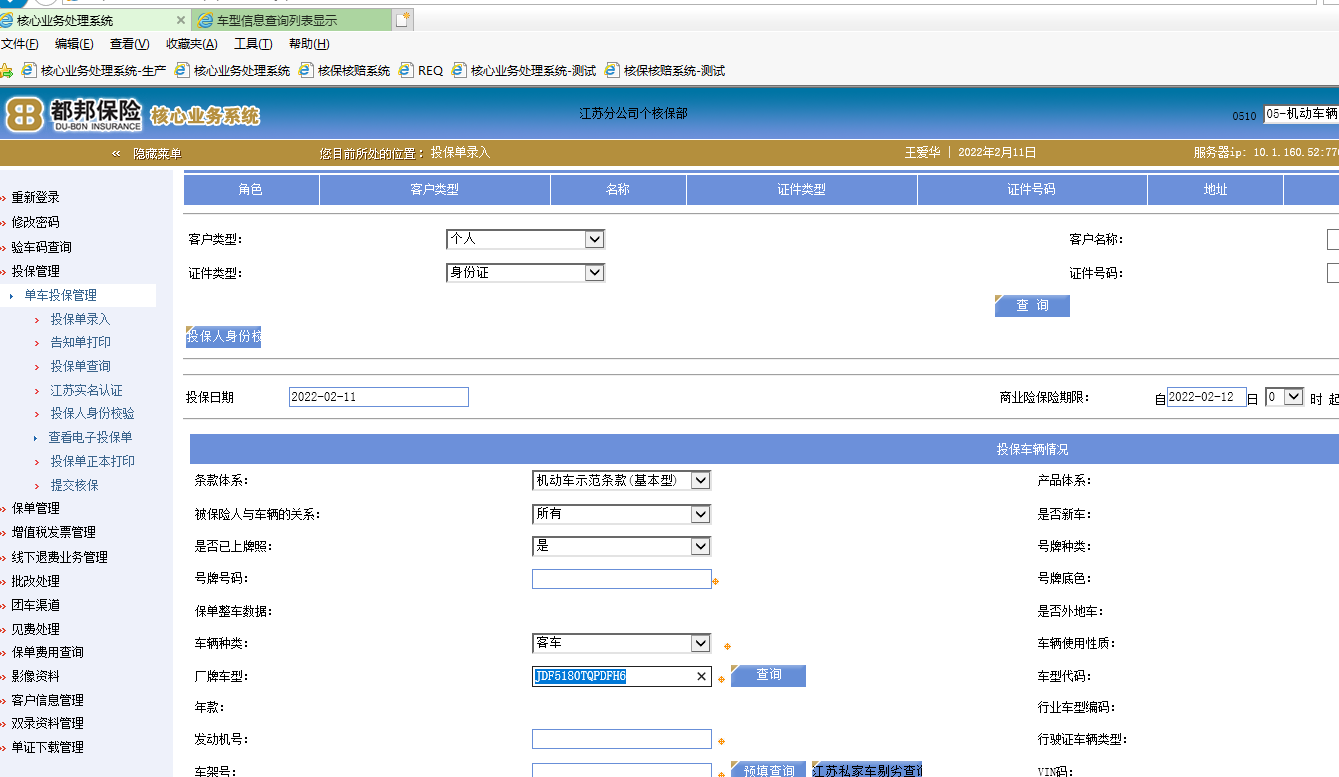Click the 号牌号码 input field

[x=622, y=579]
